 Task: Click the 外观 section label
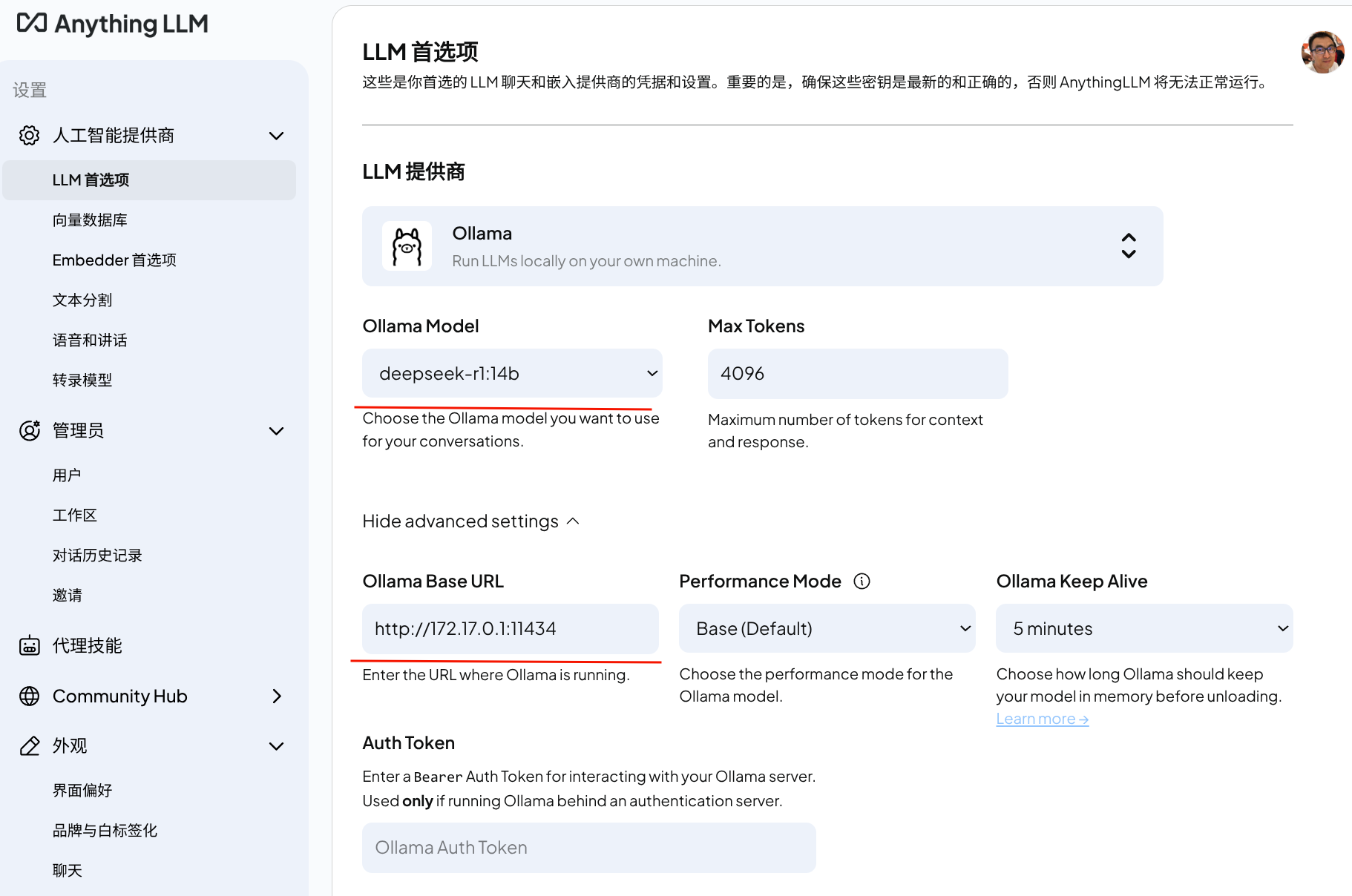(x=70, y=745)
